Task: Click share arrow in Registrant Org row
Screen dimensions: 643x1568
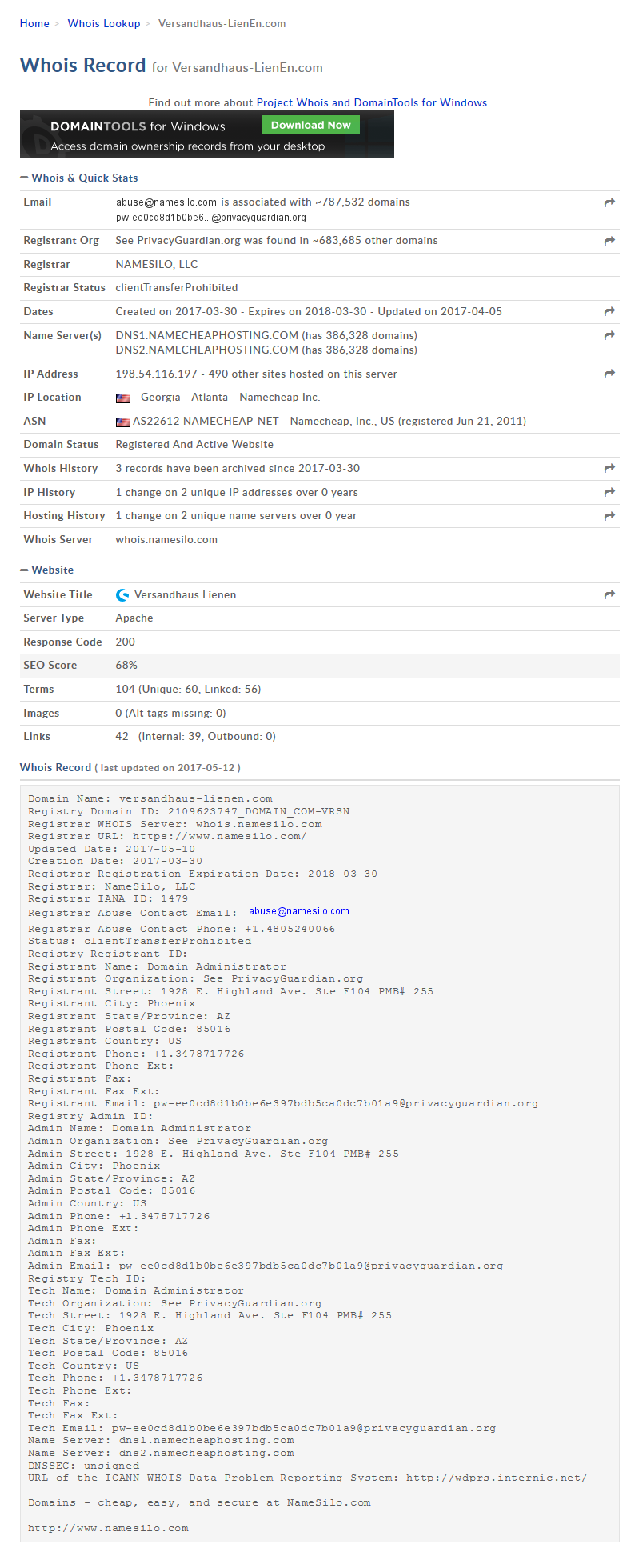Action: [609, 241]
